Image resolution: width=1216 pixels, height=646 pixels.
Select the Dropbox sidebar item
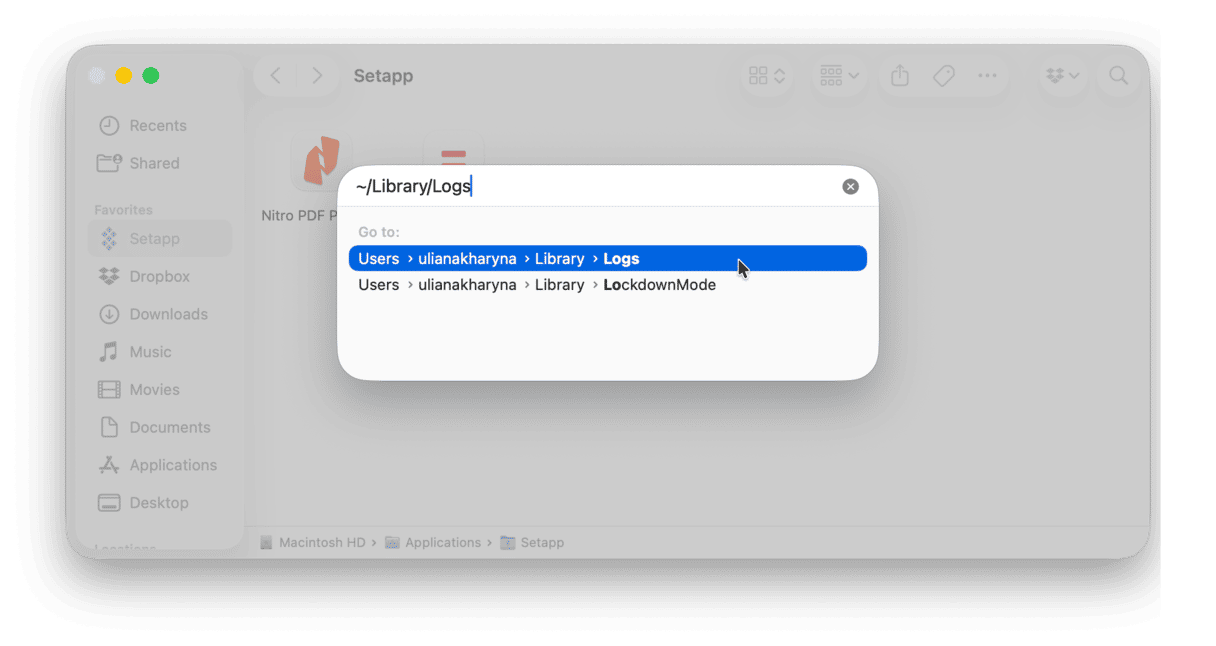pos(159,276)
